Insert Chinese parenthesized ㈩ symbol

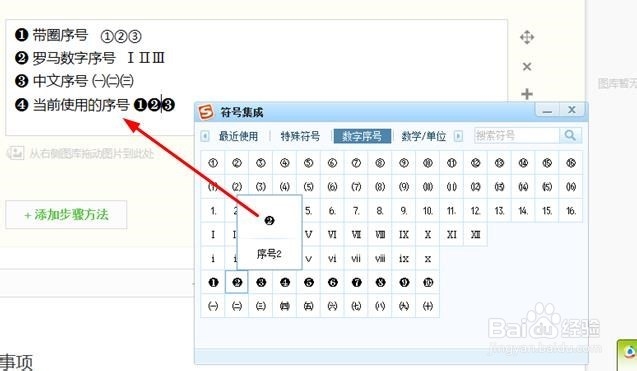coord(428,306)
